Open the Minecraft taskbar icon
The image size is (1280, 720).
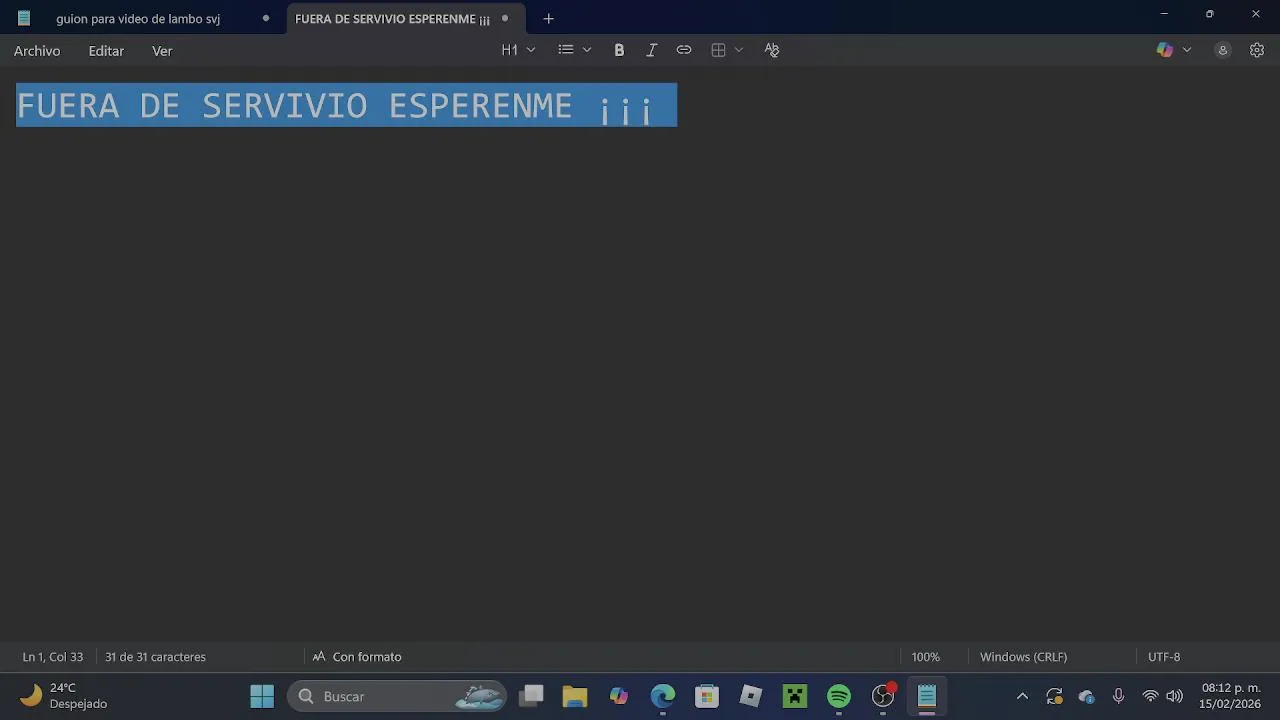tap(795, 696)
